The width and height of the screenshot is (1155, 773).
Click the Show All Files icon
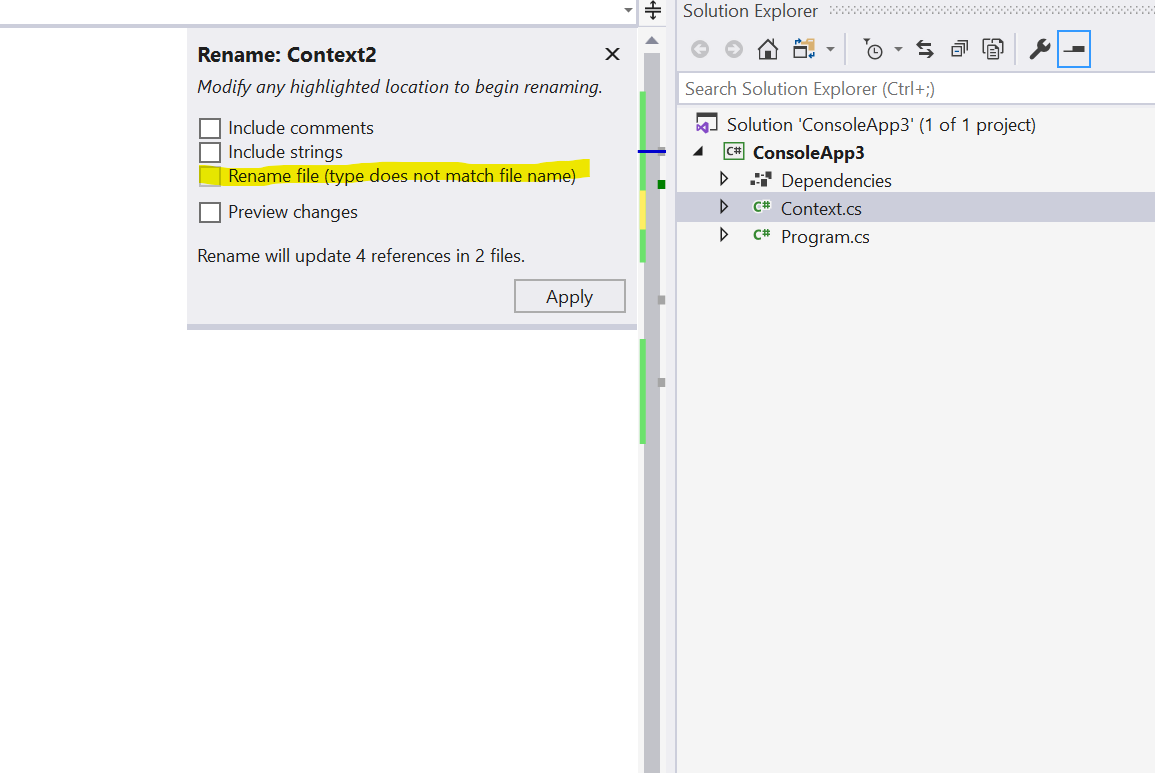993,48
